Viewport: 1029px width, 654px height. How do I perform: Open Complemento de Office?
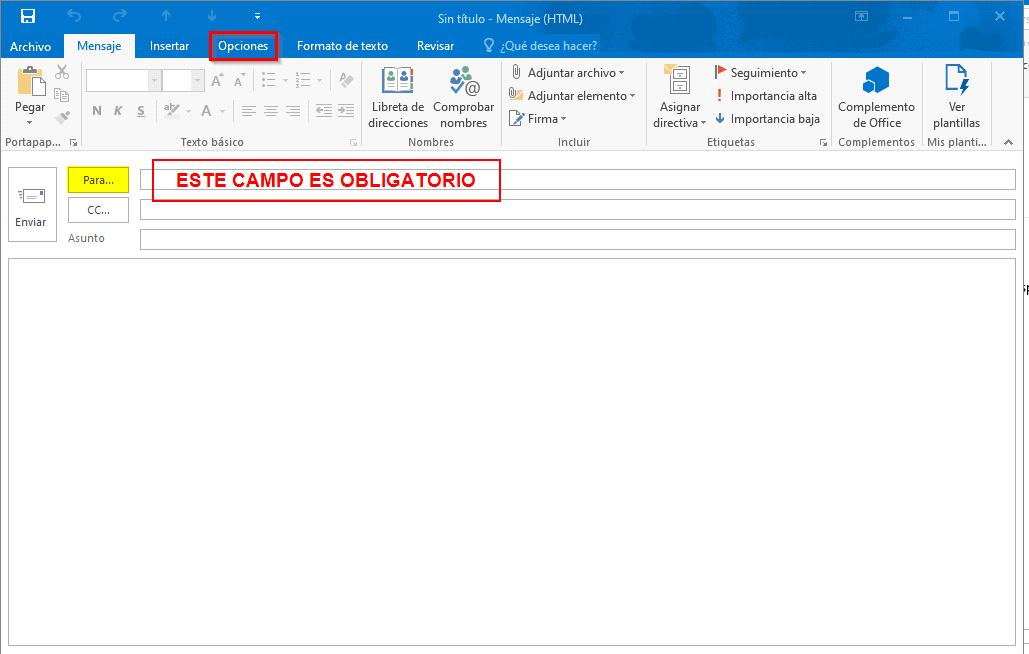click(876, 95)
